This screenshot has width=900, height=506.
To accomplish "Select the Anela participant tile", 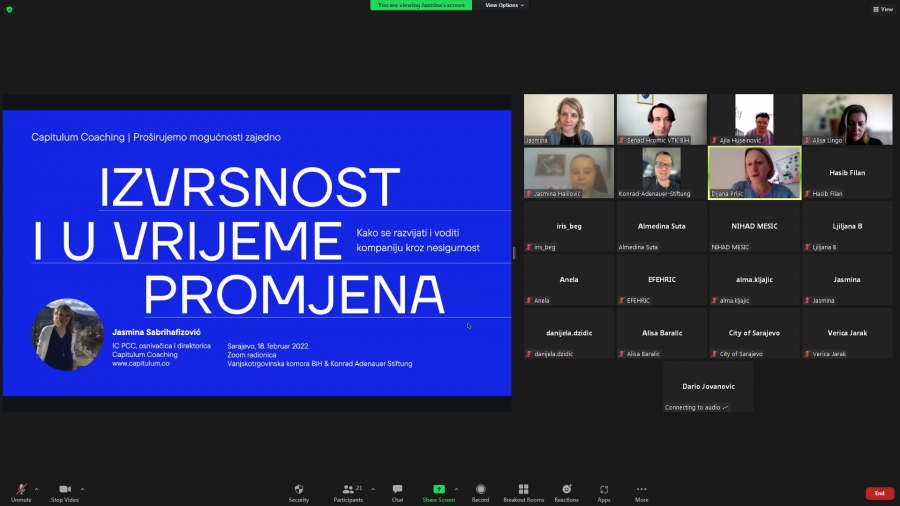I will (x=569, y=279).
